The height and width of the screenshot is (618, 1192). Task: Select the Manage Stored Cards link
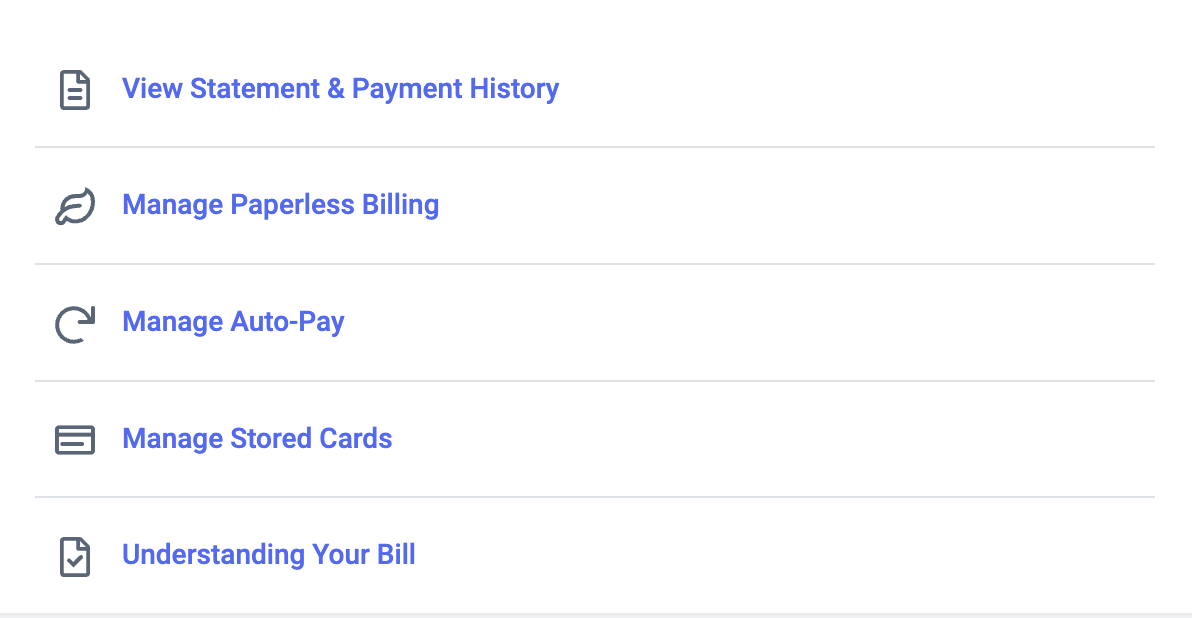pos(257,438)
